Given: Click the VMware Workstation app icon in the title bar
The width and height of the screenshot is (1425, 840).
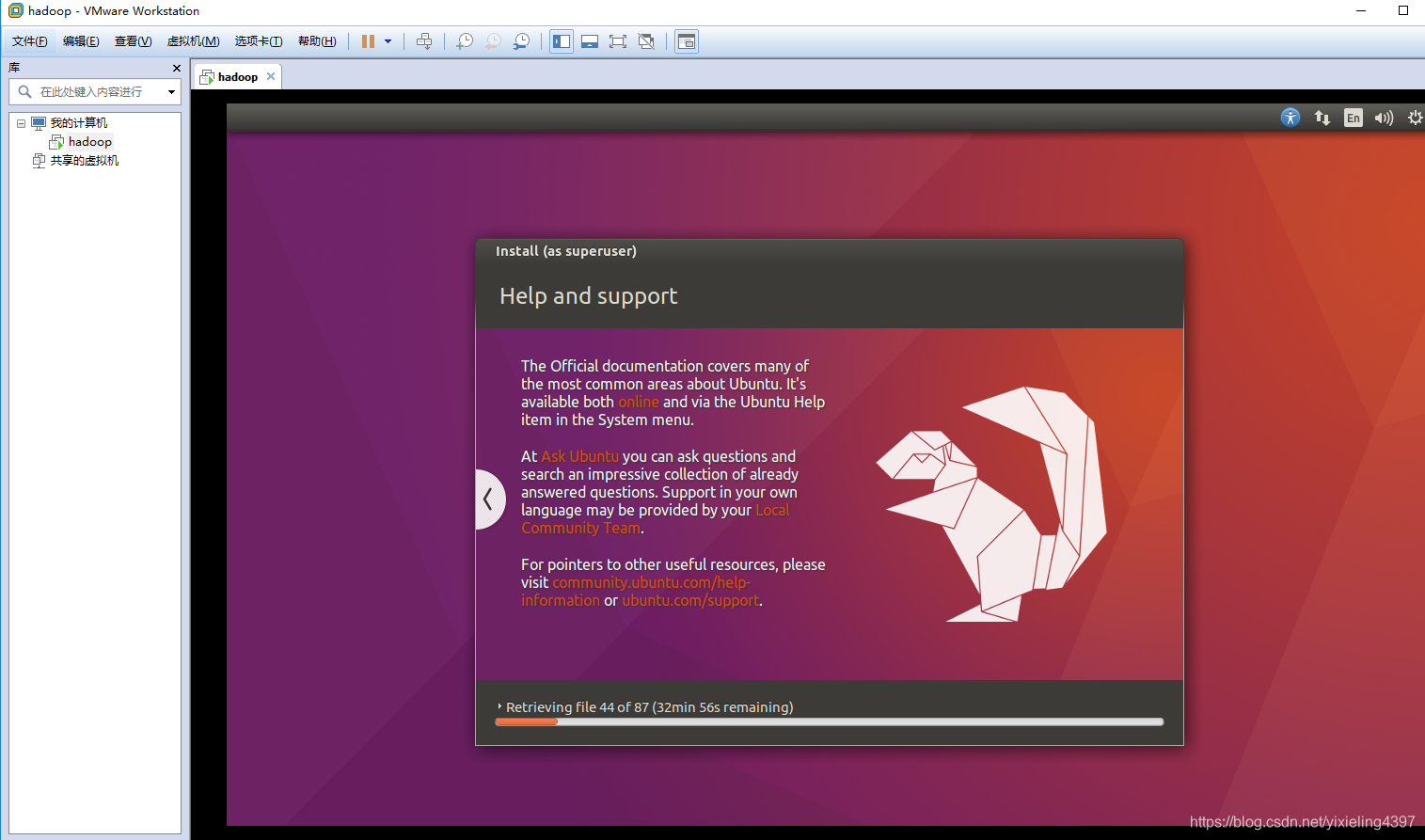Looking at the screenshot, I should (x=15, y=10).
